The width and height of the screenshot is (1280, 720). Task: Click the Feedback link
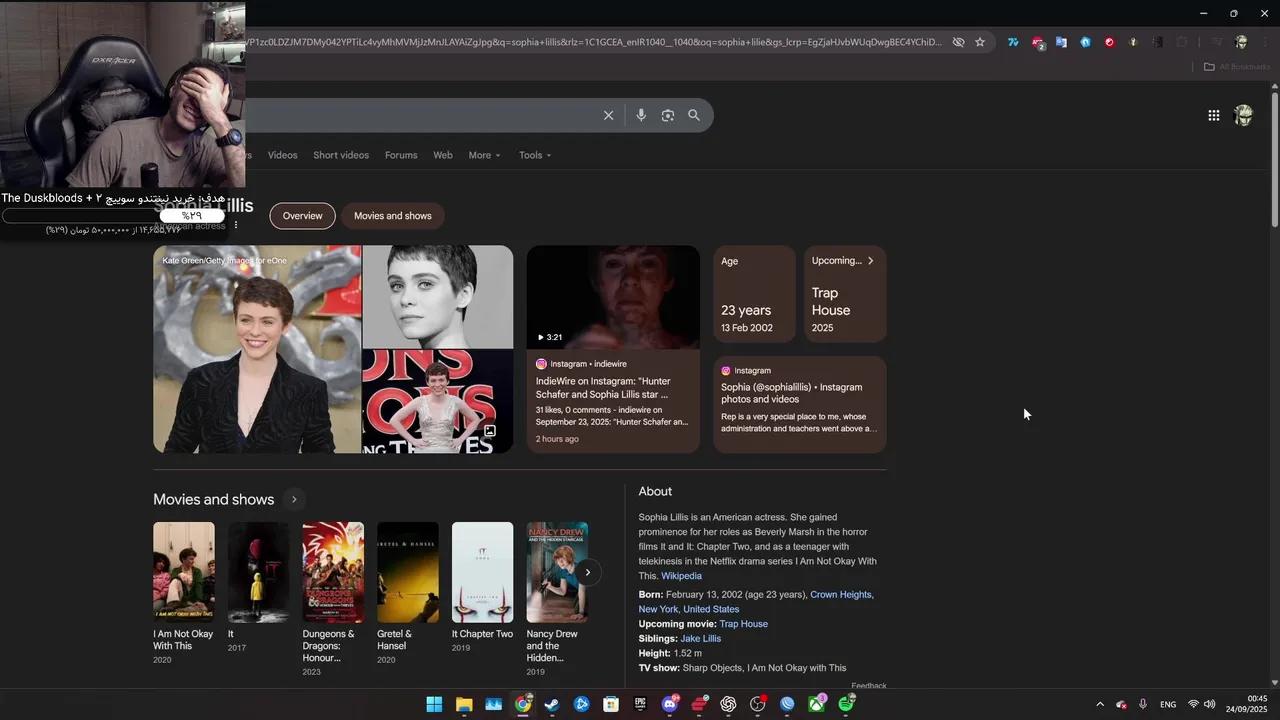pyautogui.click(x=868, y=686)
